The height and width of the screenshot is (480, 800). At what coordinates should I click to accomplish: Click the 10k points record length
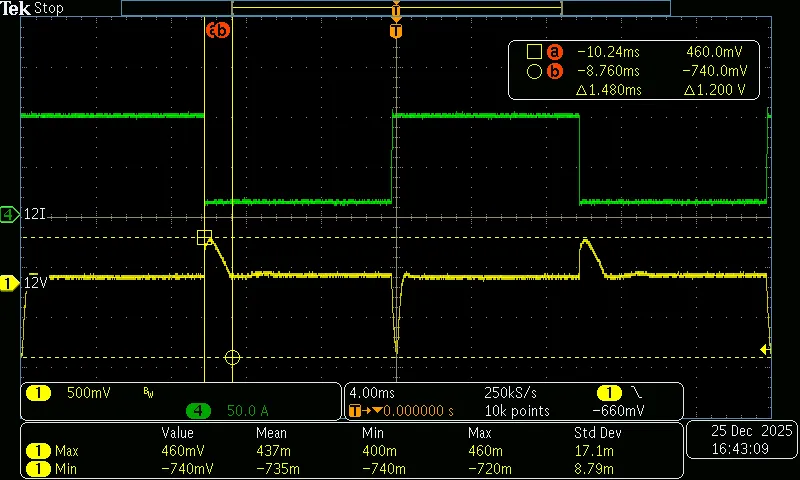tap(517, 411)
